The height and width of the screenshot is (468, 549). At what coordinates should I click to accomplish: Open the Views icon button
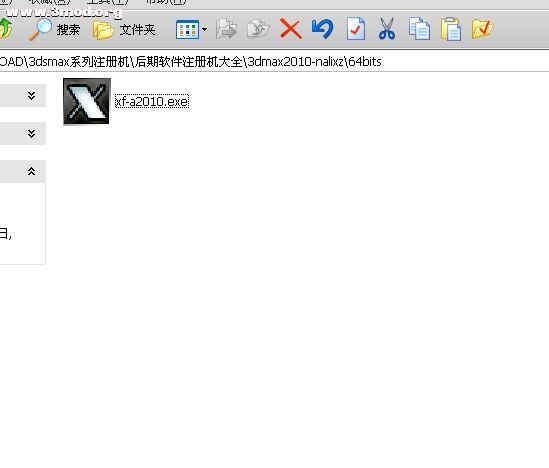click(x=187, y=29)
